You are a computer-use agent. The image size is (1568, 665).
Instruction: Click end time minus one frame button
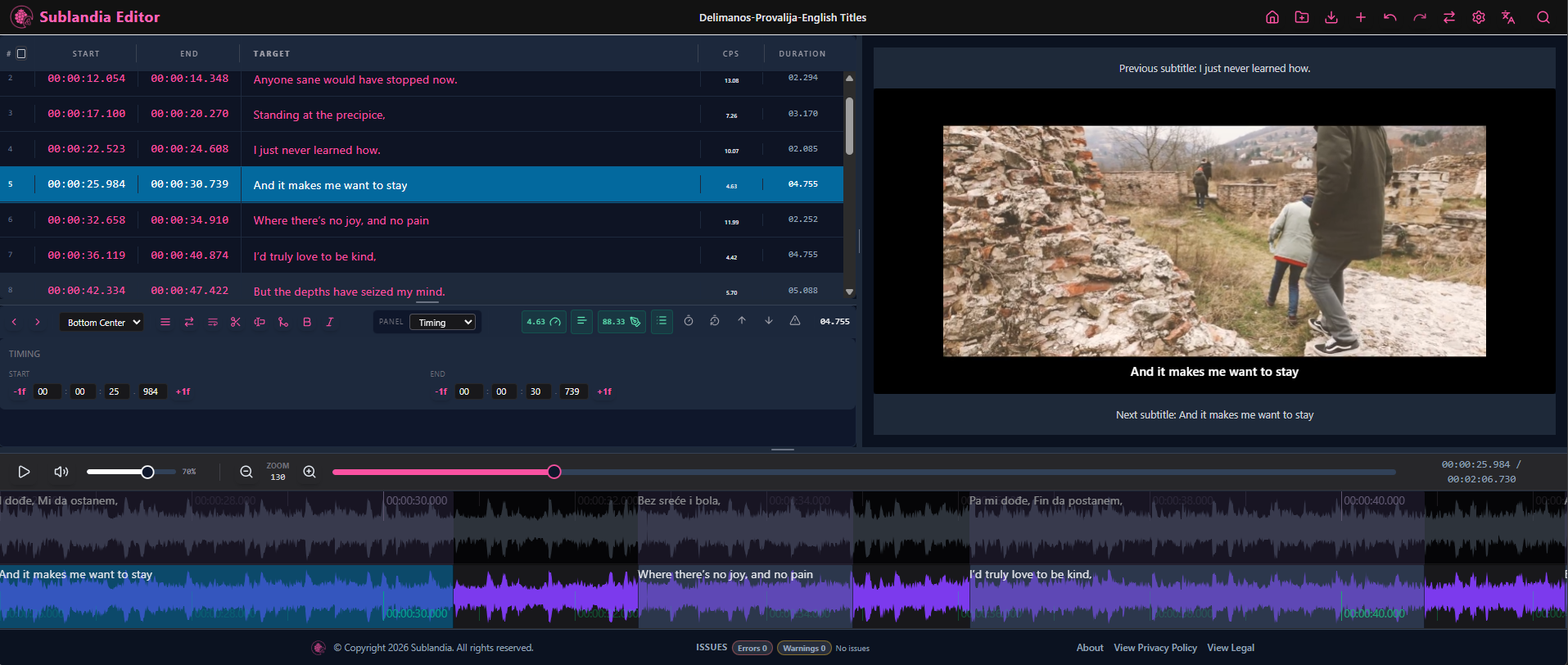point(441,391)
